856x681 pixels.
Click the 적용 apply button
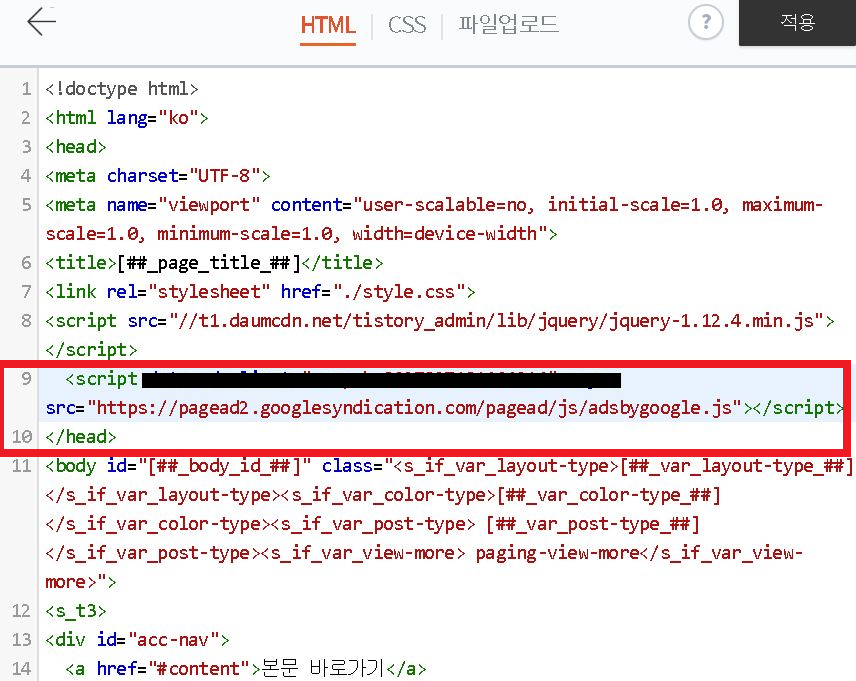(x=797, y=22)
